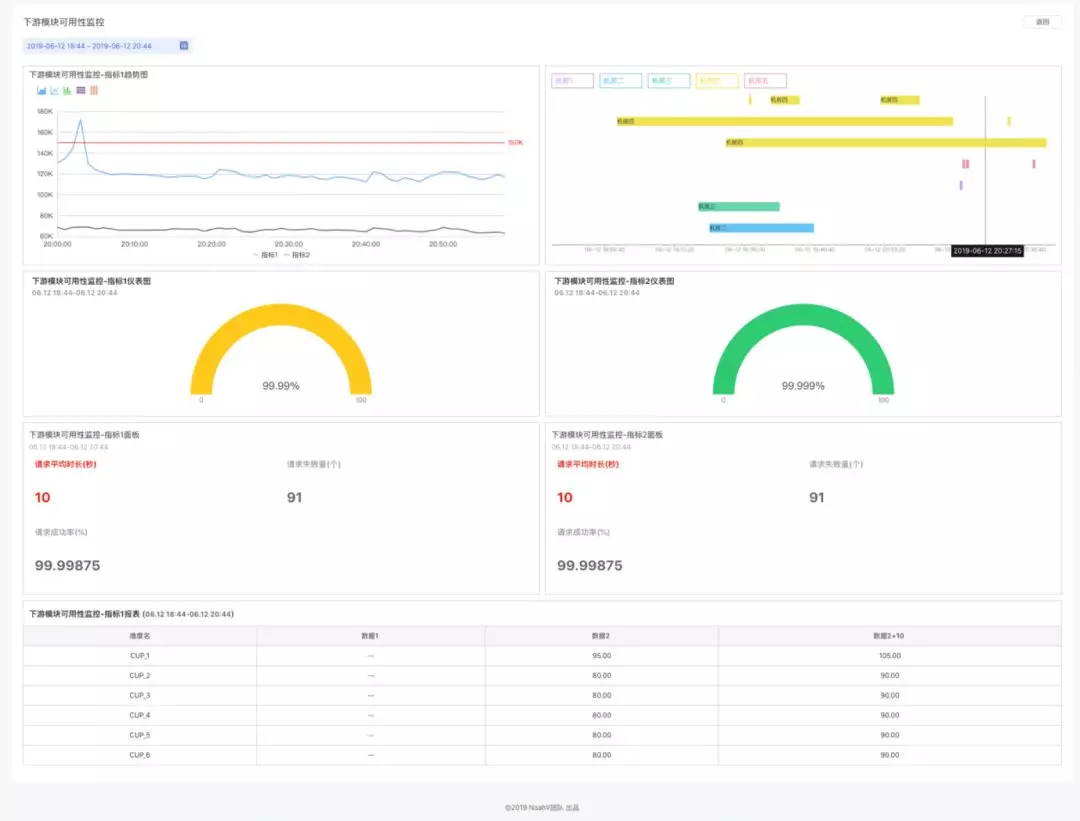Select the CUP_5 row name
1080x821 pixels.
point(140,735)
